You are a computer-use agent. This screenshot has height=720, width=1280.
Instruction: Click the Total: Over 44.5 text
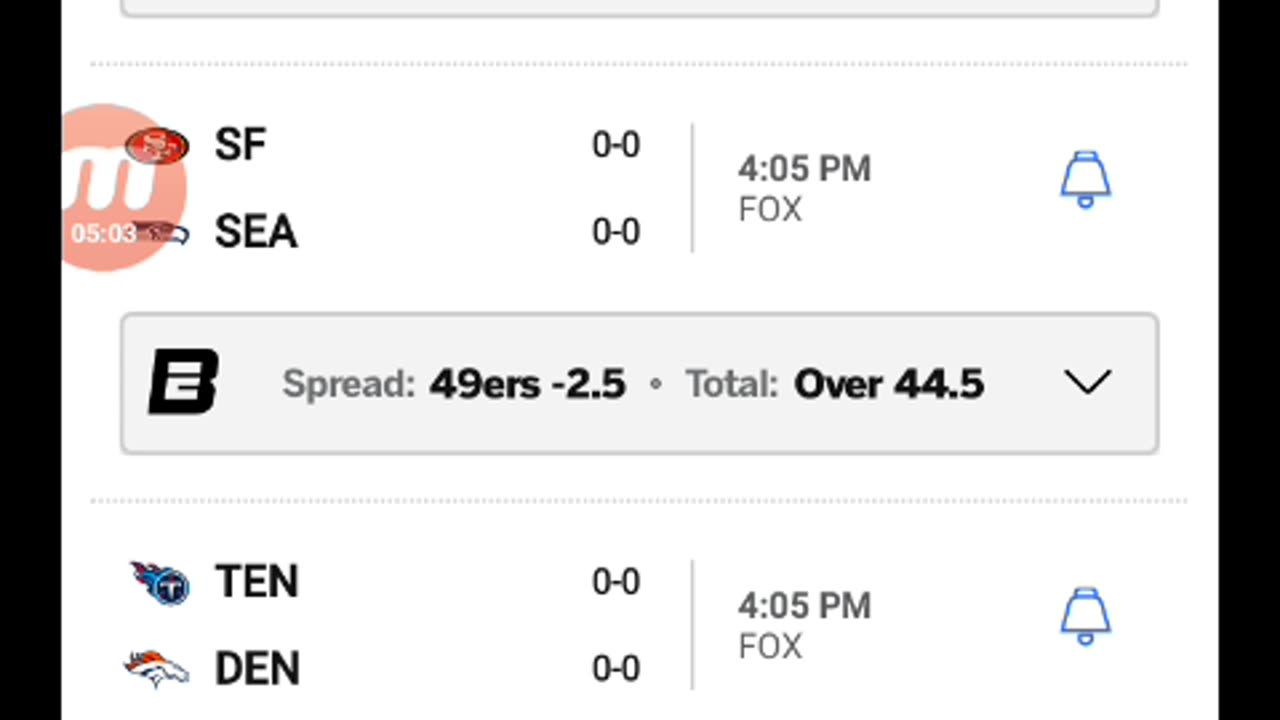pyautogui.click(x=835, y=384)
